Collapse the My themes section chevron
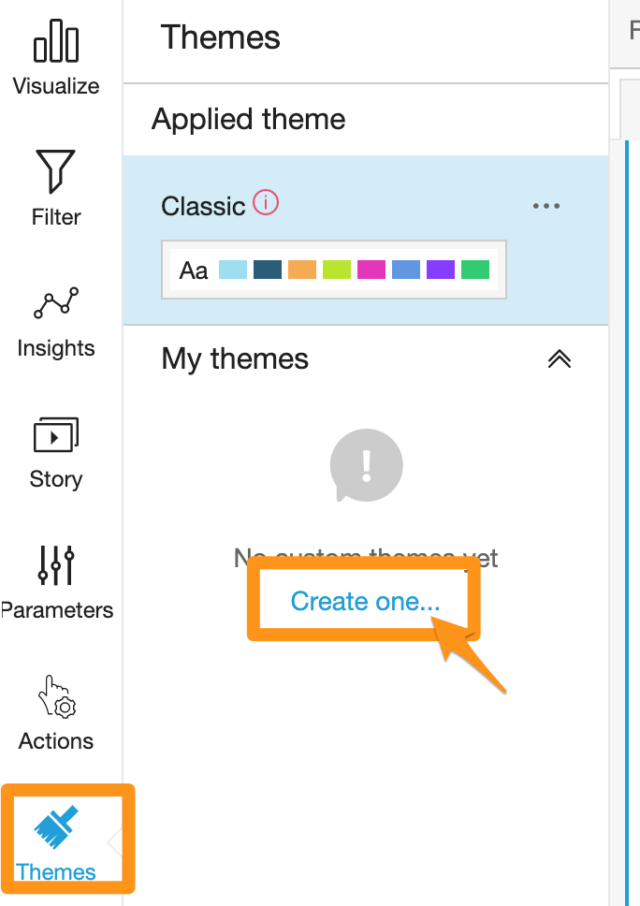The width and height of the screenshot is (640, 906). coord(559,359)
